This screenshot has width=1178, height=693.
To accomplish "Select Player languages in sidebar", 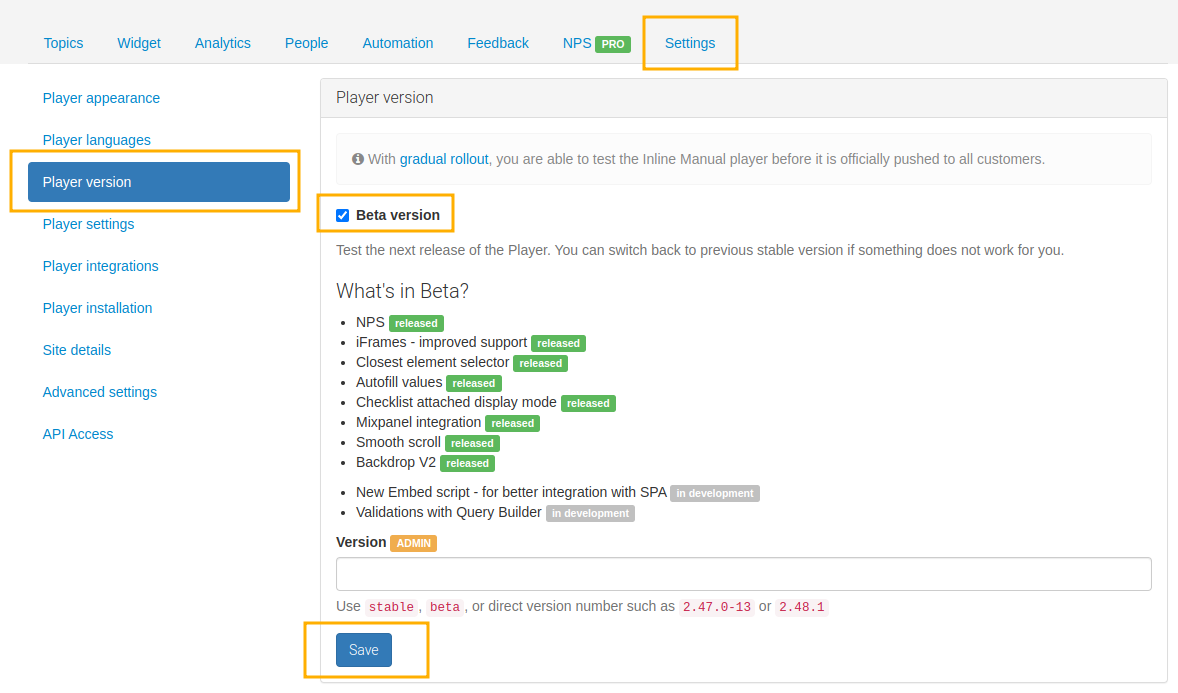I will [x=97, y=140].
